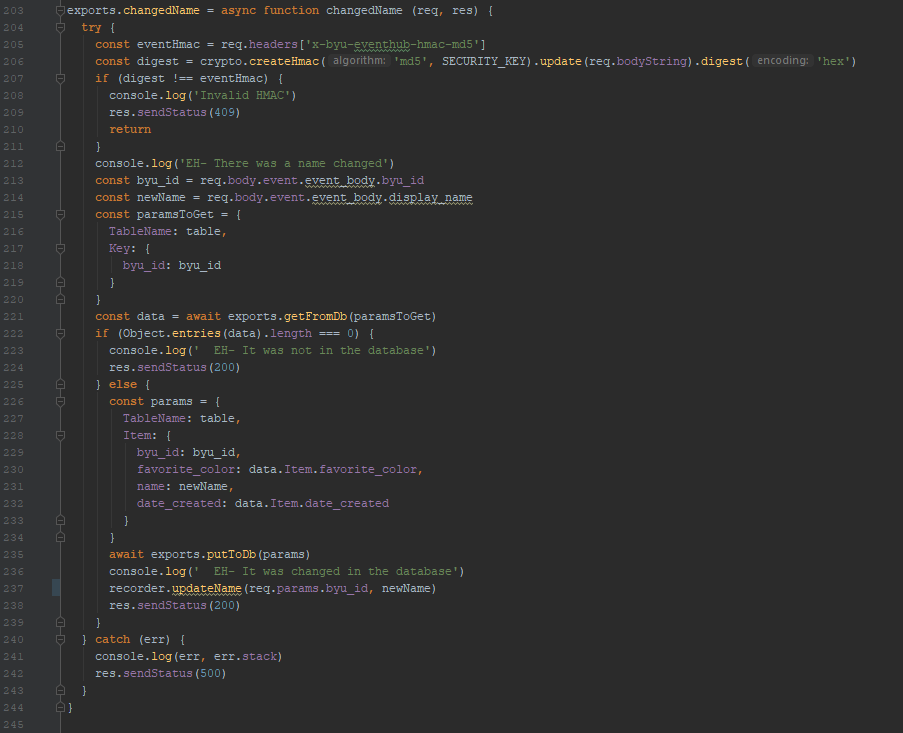Click 'err.stack' on line 241
The width and height of the screenshot is (903, 733).
245,656
